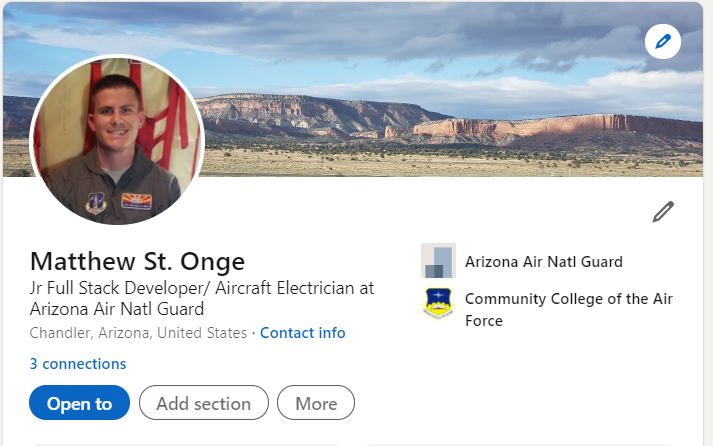Open the circular profile photo
The image size is (713, 446).
[x=117, y=140]
